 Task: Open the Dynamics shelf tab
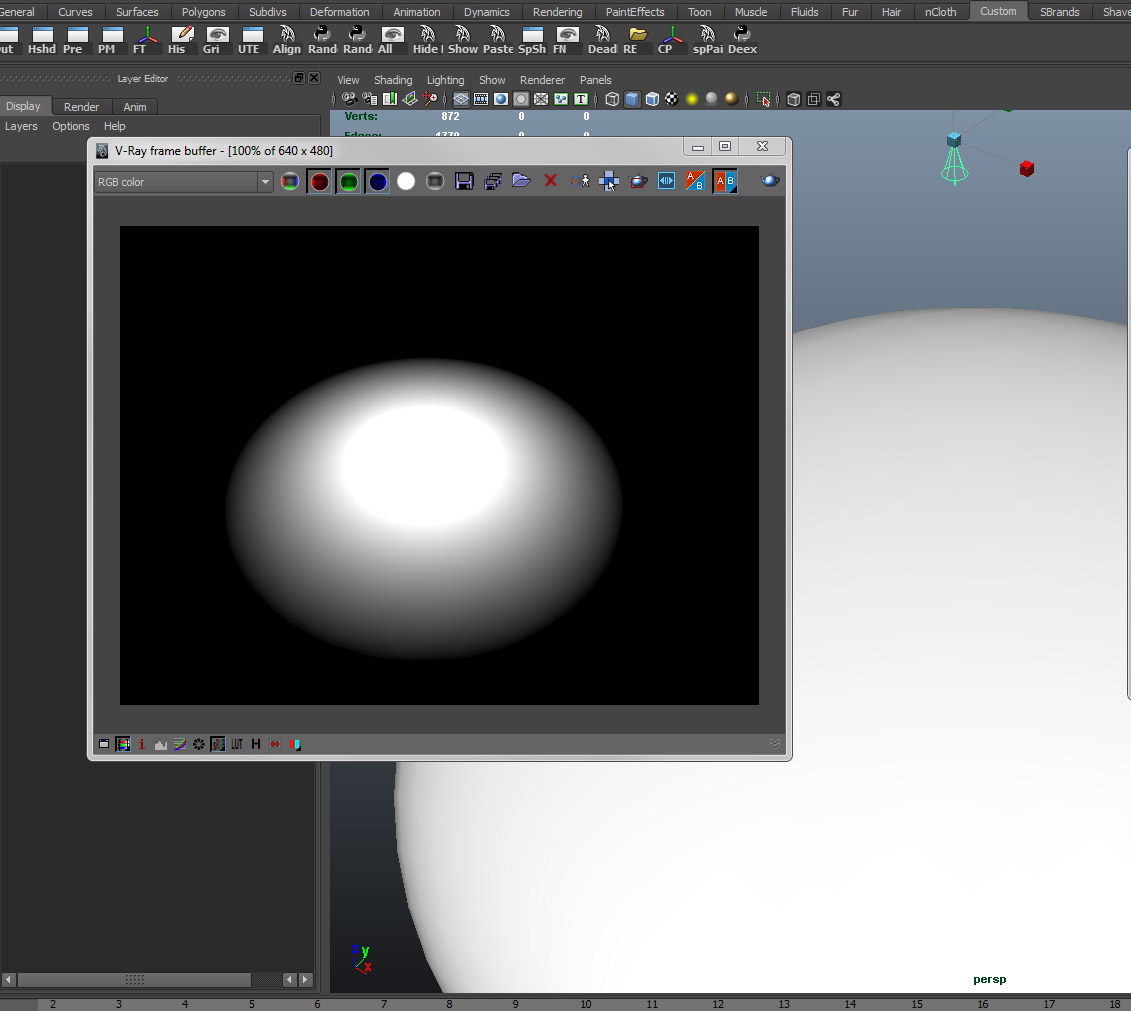point(486,12)
